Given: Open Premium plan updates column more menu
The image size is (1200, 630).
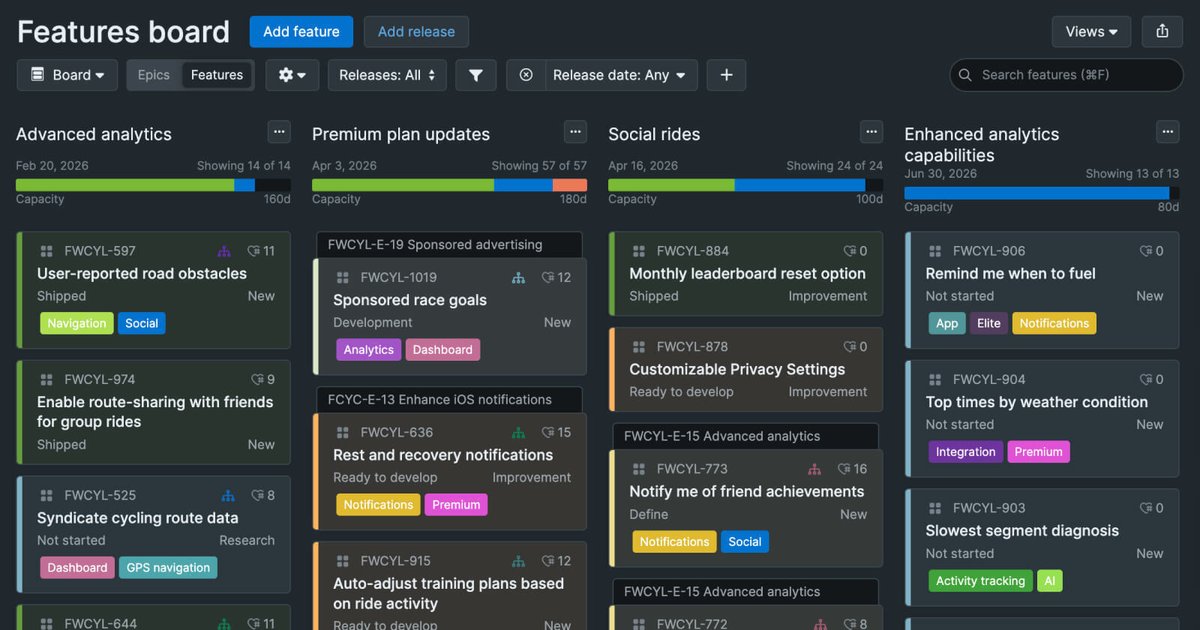Looking at the screenshot, I should pyautogui.click(x=575, y=131).
